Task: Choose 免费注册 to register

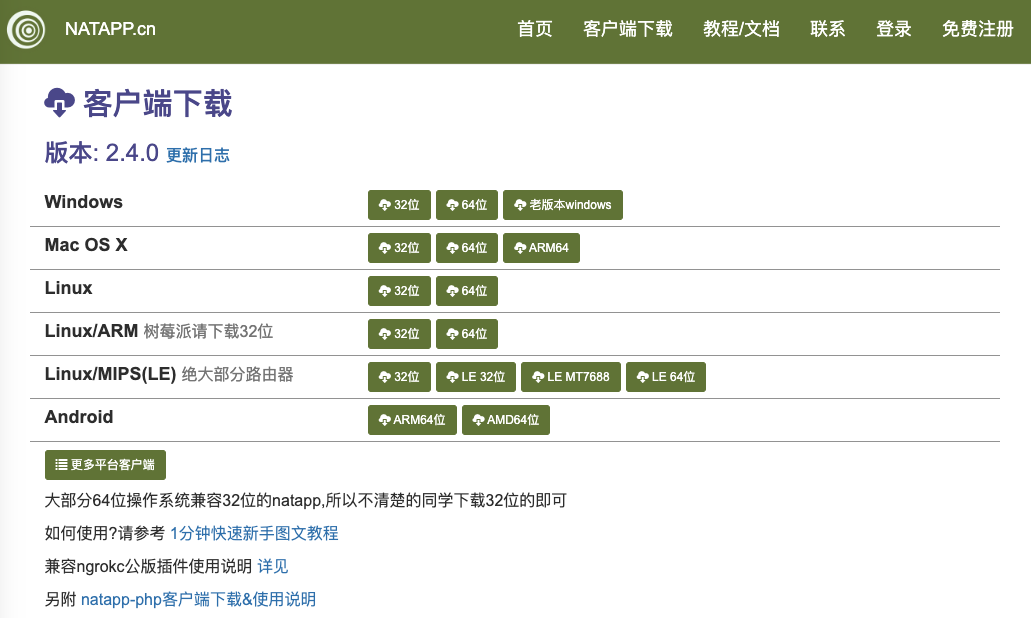Action: tap(978, 29)
